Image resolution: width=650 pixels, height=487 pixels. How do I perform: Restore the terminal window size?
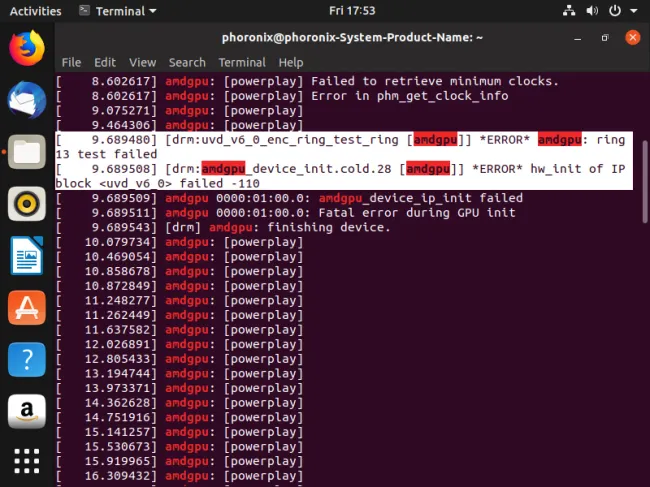(605, 38)
